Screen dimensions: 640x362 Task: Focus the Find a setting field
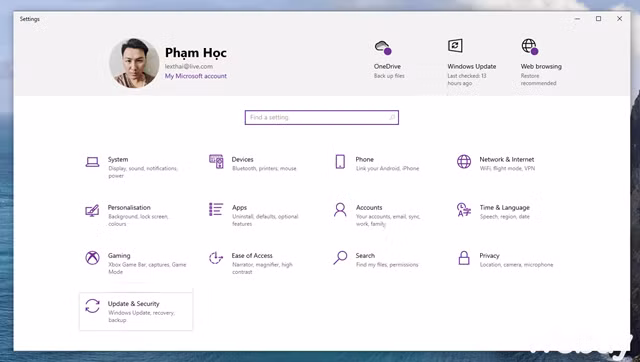click(x=322, y=118)
